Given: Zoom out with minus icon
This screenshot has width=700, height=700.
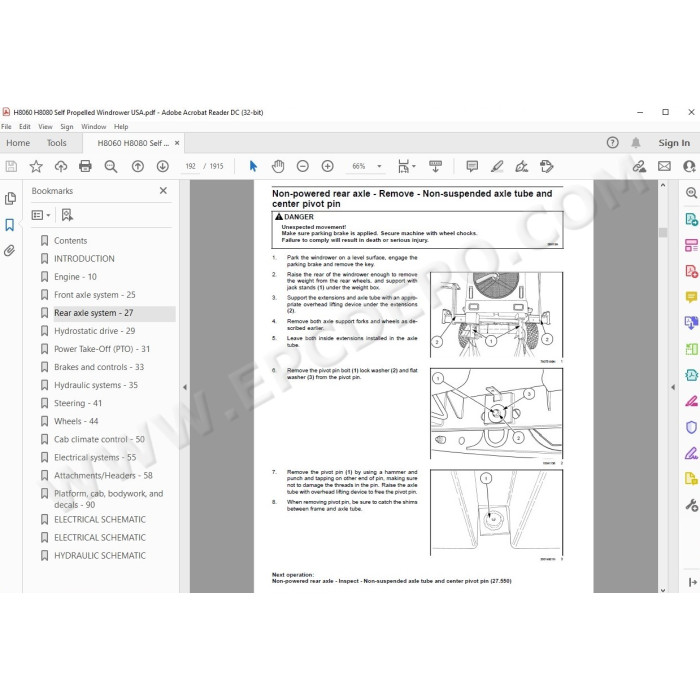Looking at the screenshot, I should (303, 167).
